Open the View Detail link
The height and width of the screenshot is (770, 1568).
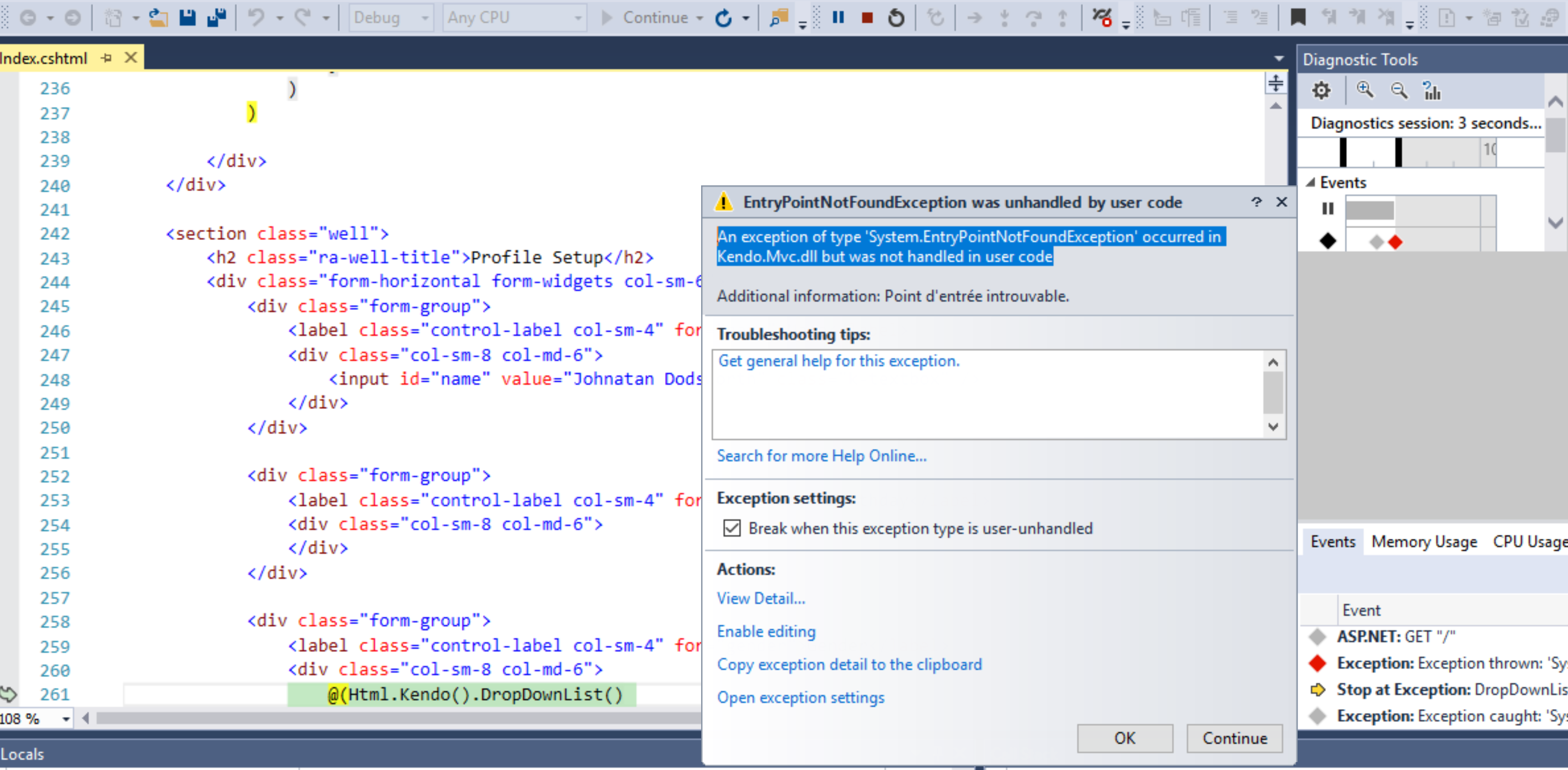pos(761,598)
